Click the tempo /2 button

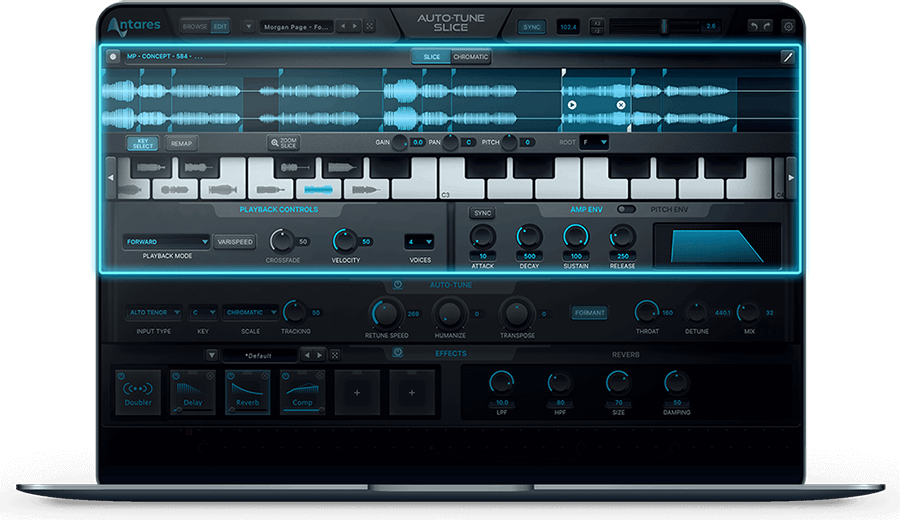point(597,30)
